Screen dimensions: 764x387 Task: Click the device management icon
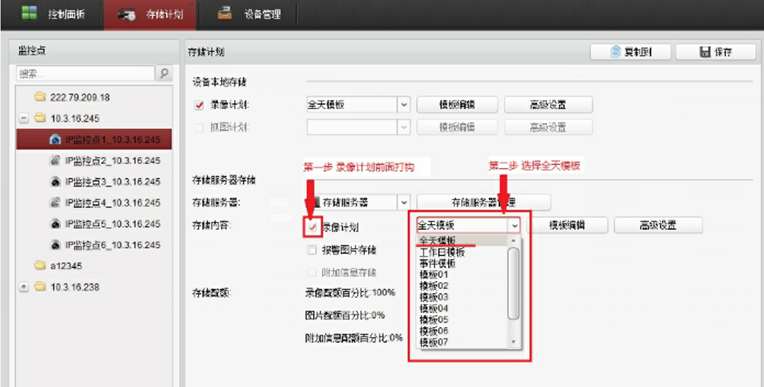pos(225,13)
